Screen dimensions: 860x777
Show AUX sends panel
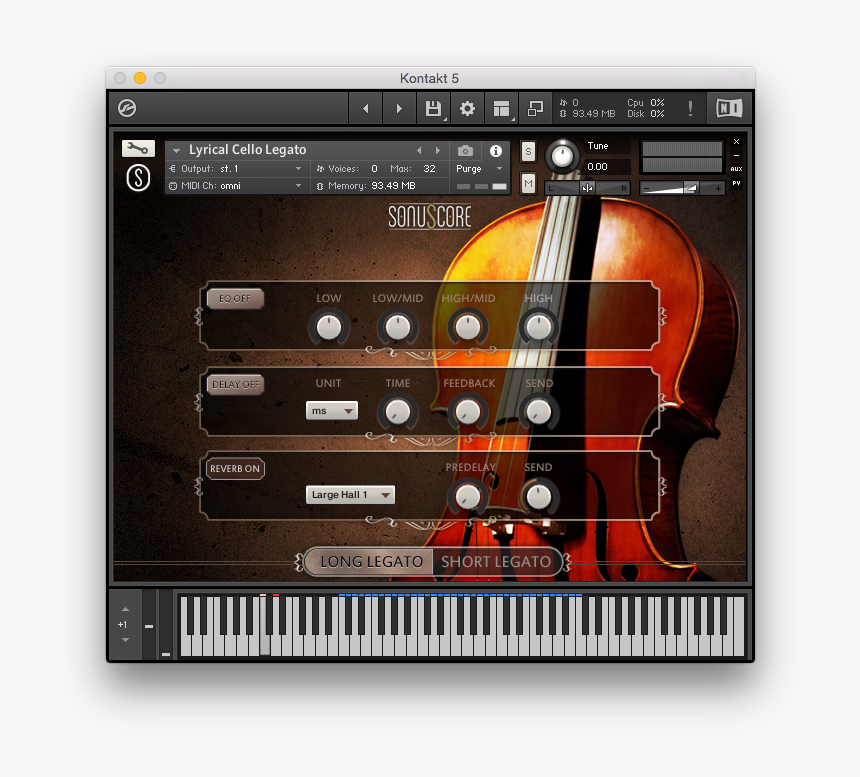737,169
